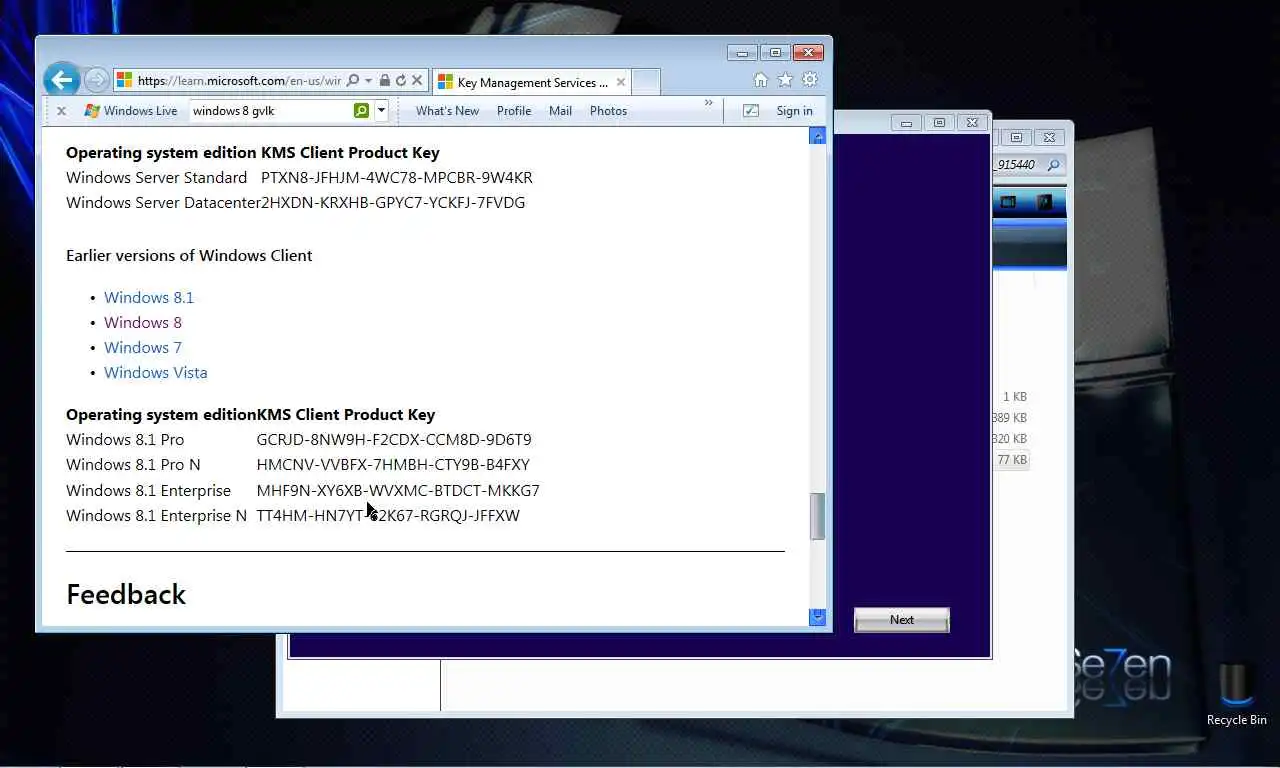Viewport: 1280px width, 768px height.
Task: Click the Windows 8.1 Pro key GCRJD-8NW9H-F2CDX-CCM8D-9D6T9
Action: 394,439
